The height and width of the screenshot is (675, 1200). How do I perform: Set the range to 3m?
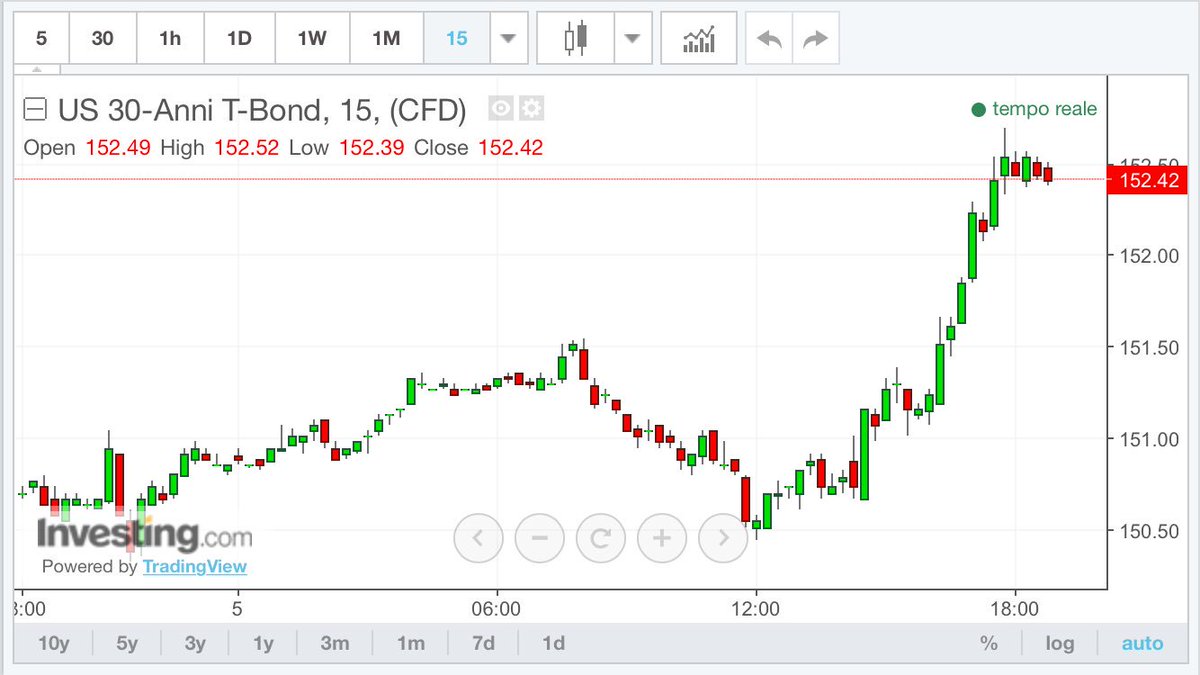(335, 643)
